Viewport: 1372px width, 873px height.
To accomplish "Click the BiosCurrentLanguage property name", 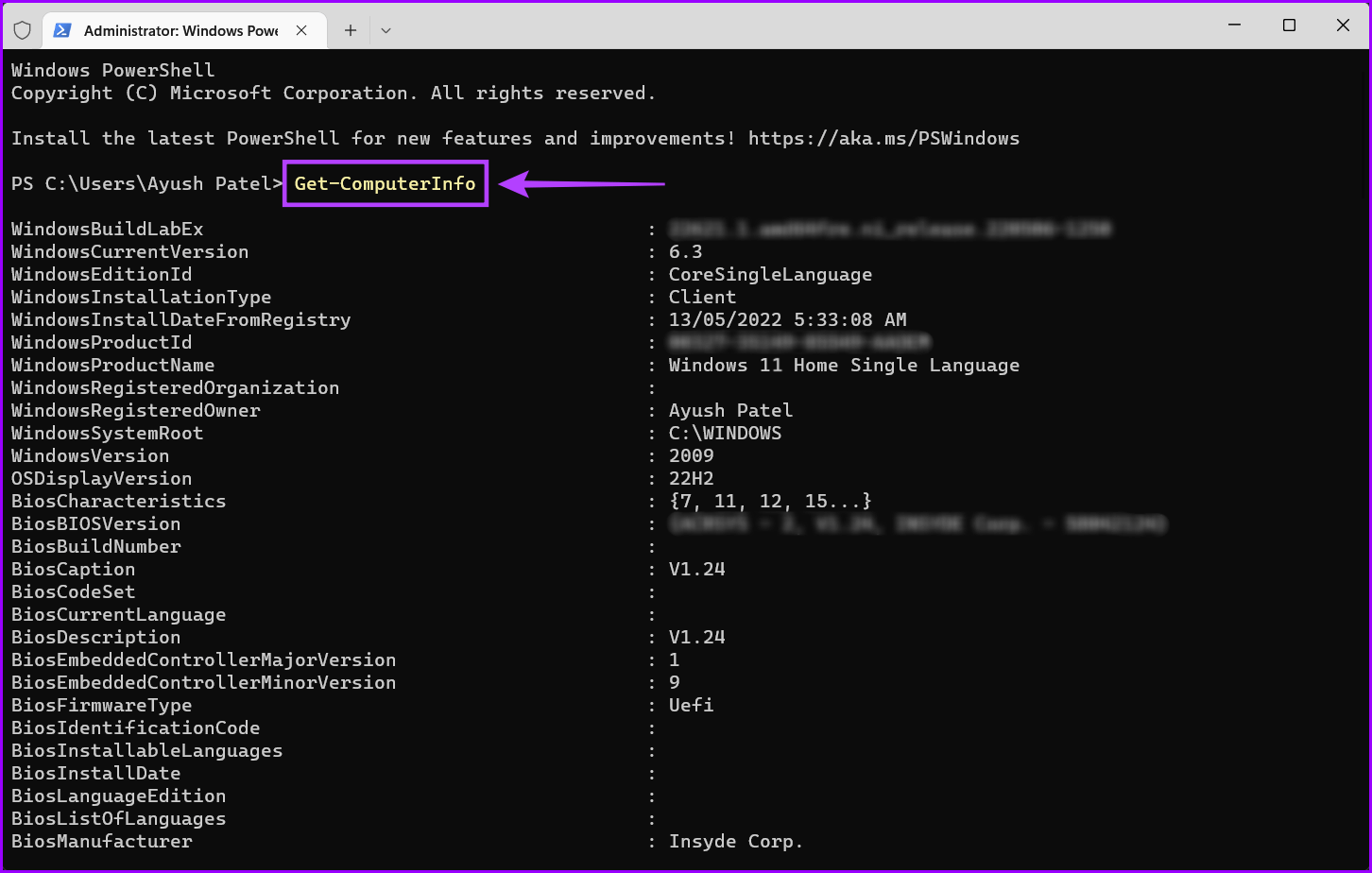I will coord(119,614).
